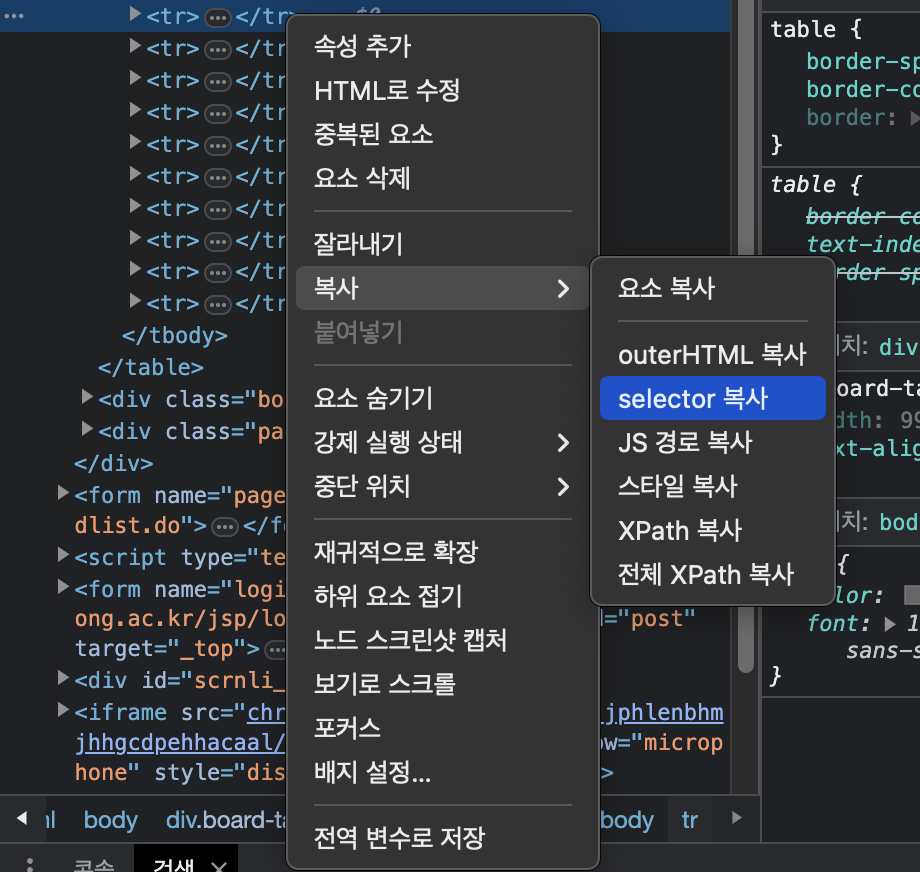Click the three-dot overflow icon at top-left
This screenshot has height=872, width=920.
[x=14, y=15]
